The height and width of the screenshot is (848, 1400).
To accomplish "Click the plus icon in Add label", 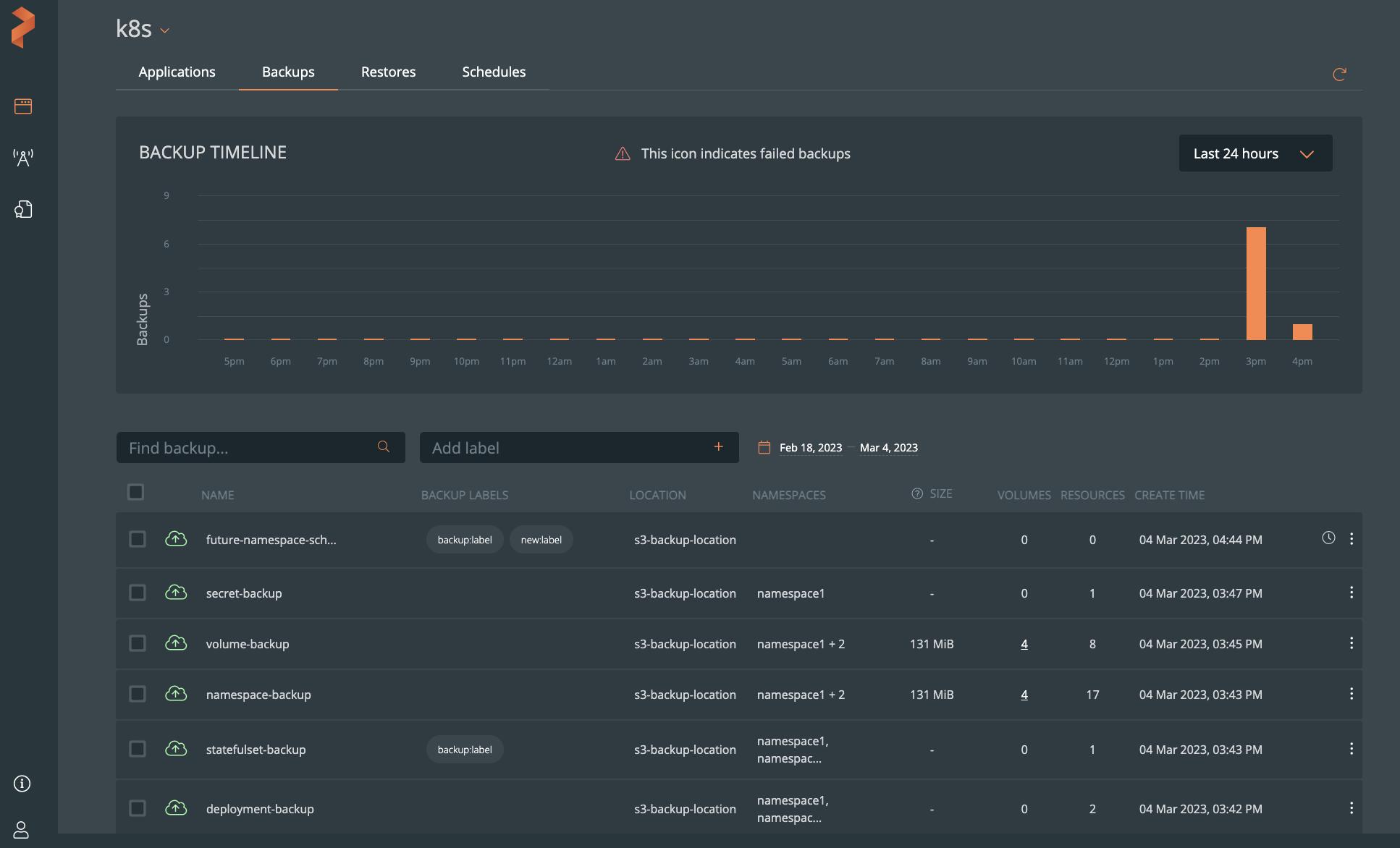I will [x=718, y=447].
